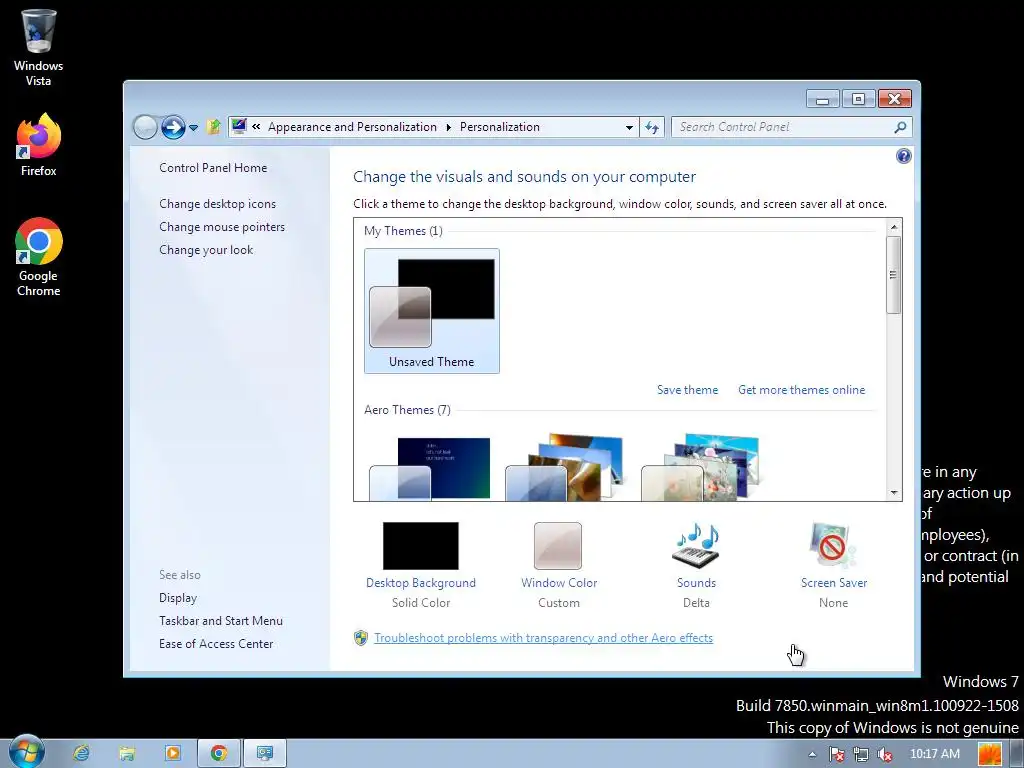Screen dimensions: 1024x768
Task: Click the Save theme link
Action: tap(687, 390)
